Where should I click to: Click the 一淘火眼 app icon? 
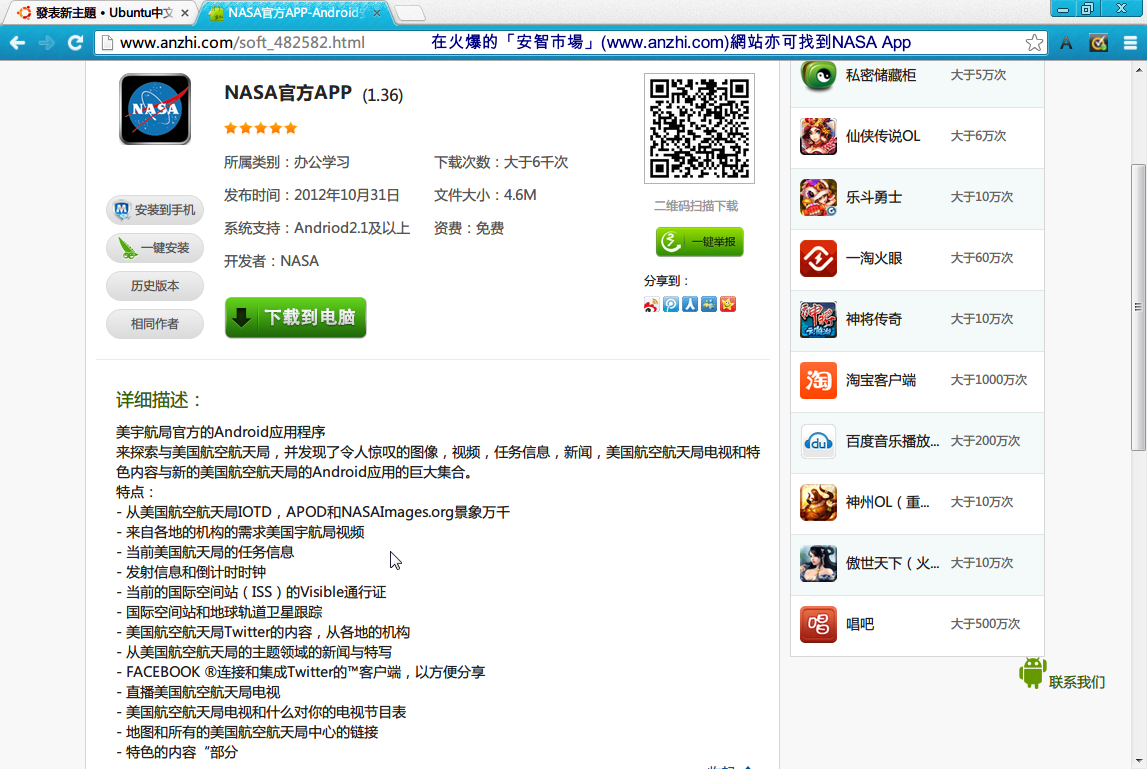[818, 258]
